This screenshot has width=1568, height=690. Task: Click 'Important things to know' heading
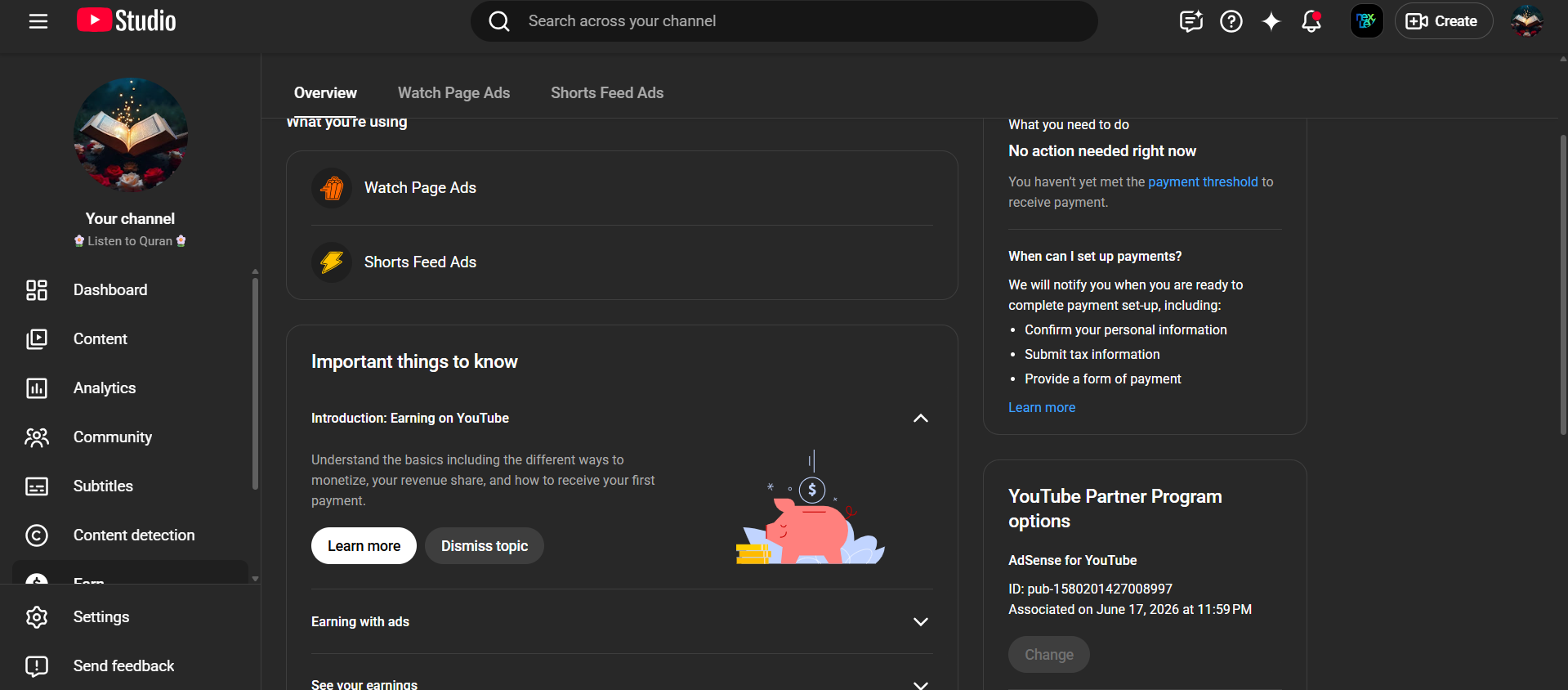pyautogui.click(x=414, y=362)
